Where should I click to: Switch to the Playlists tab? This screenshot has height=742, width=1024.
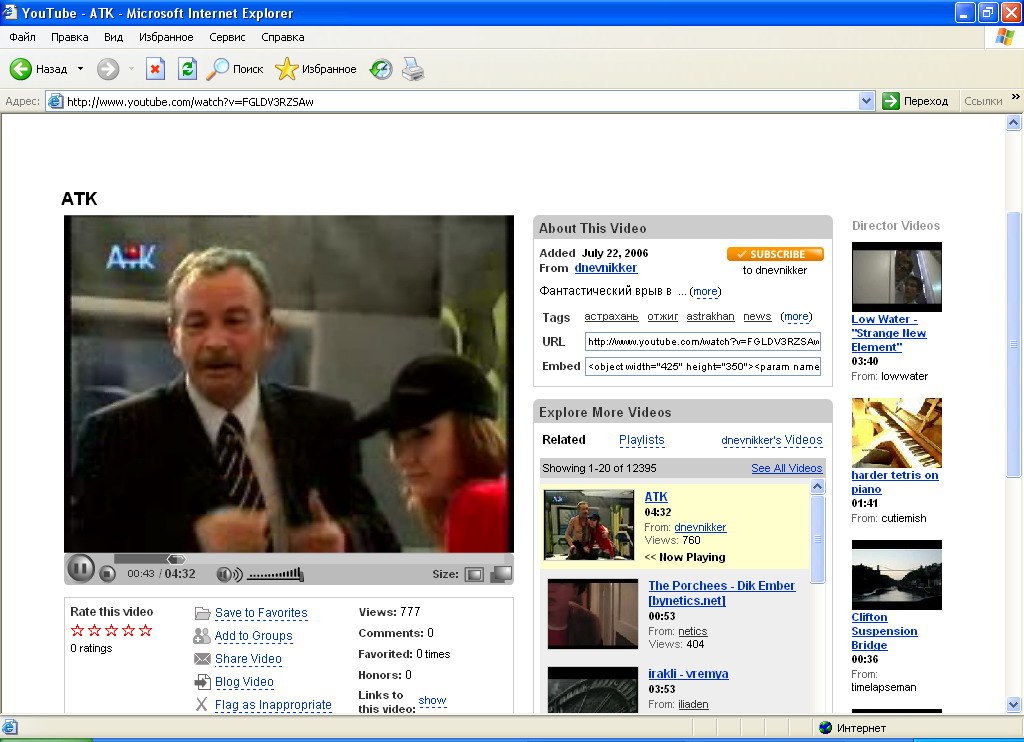(641, 440)
